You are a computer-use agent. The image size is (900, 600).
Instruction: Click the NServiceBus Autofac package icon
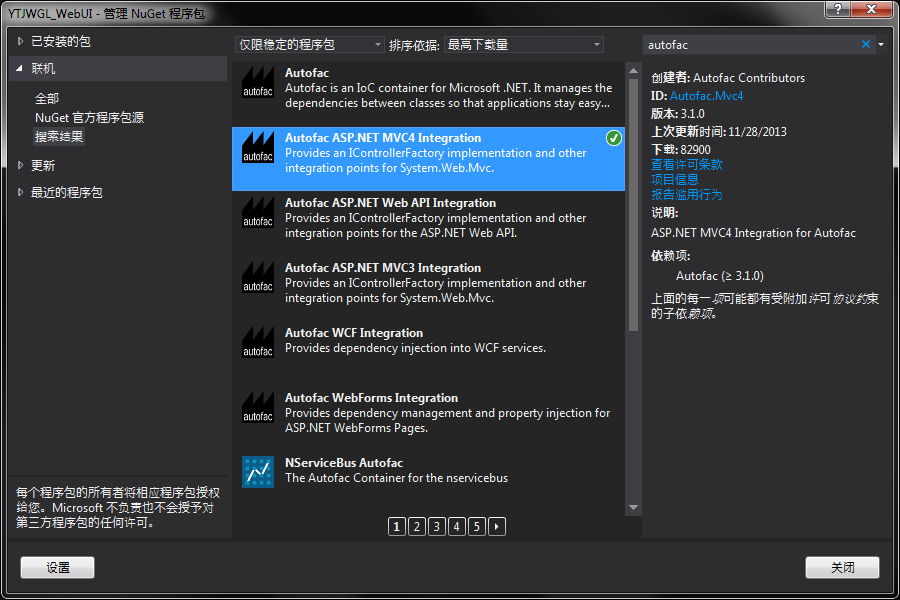(258, 472)
